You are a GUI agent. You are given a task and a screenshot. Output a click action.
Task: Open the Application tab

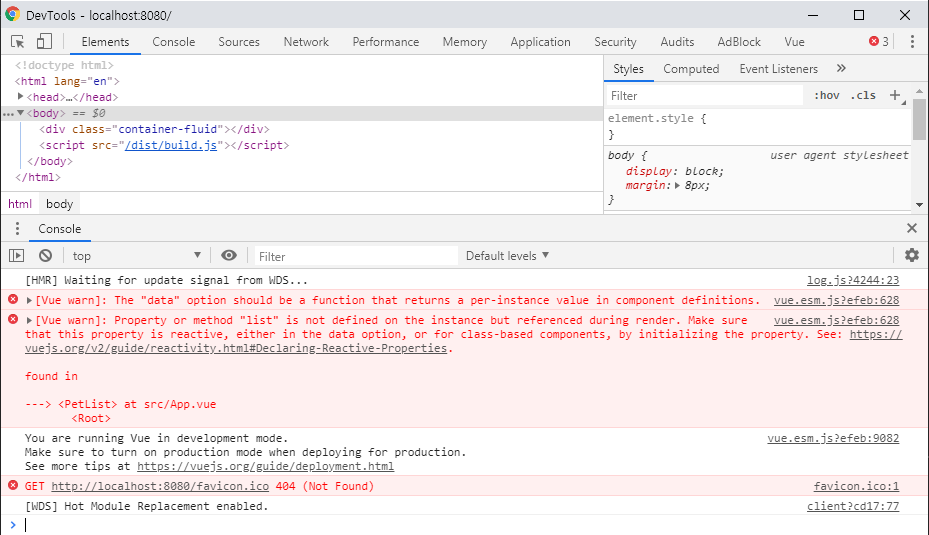[540, 42]
